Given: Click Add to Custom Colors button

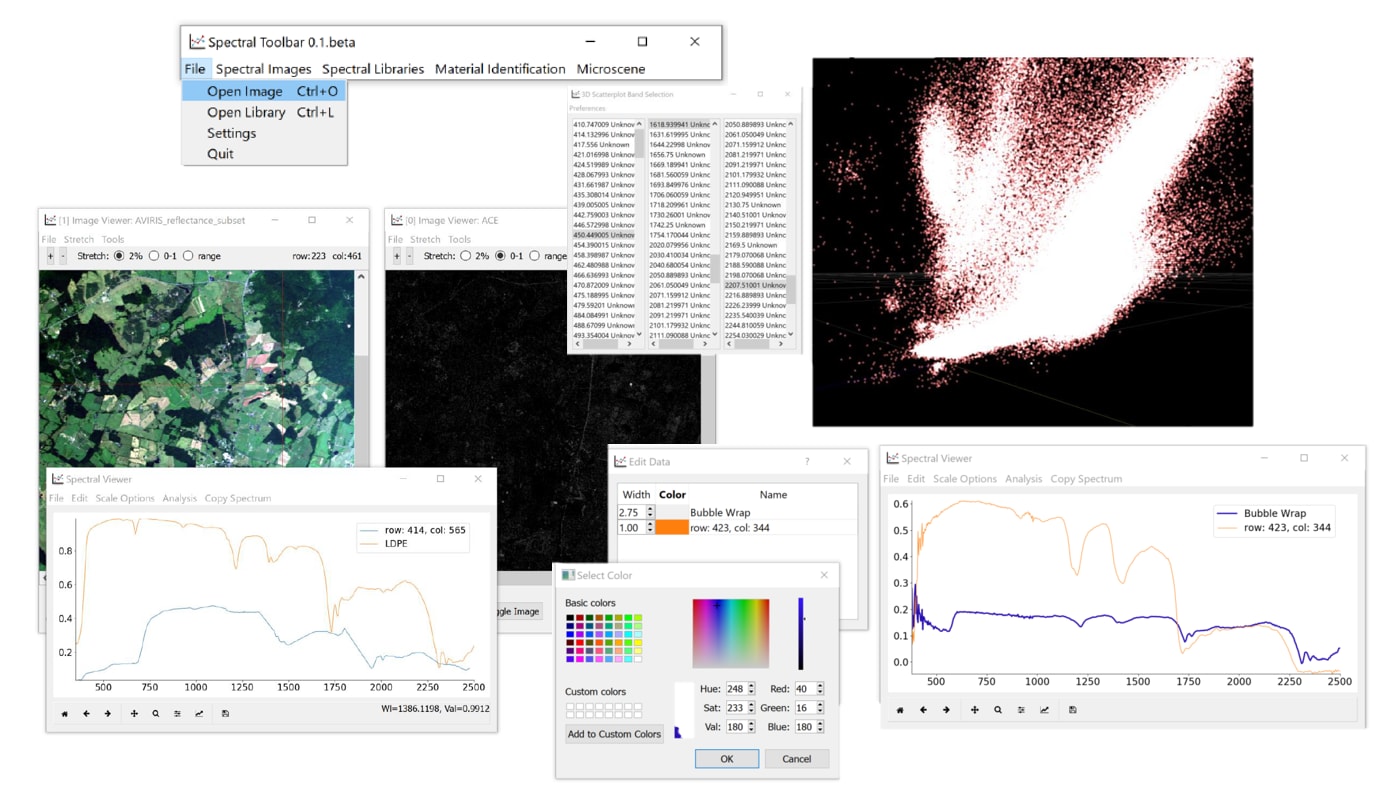Looking at the screenshot, I should [614, 734].
